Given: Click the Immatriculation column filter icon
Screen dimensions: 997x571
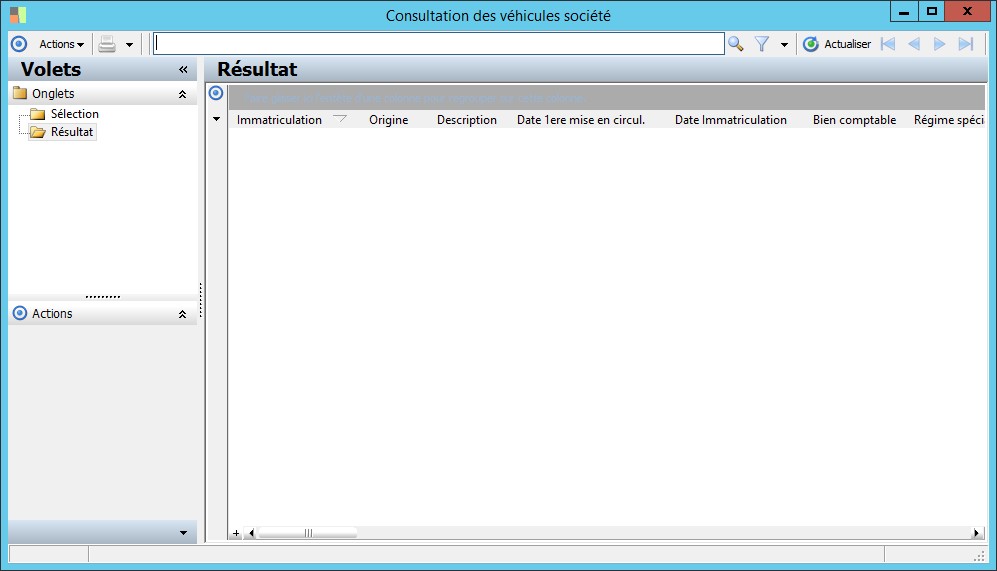Looking at the screenshot, I should pyautogui.click(x=340, y=118).
